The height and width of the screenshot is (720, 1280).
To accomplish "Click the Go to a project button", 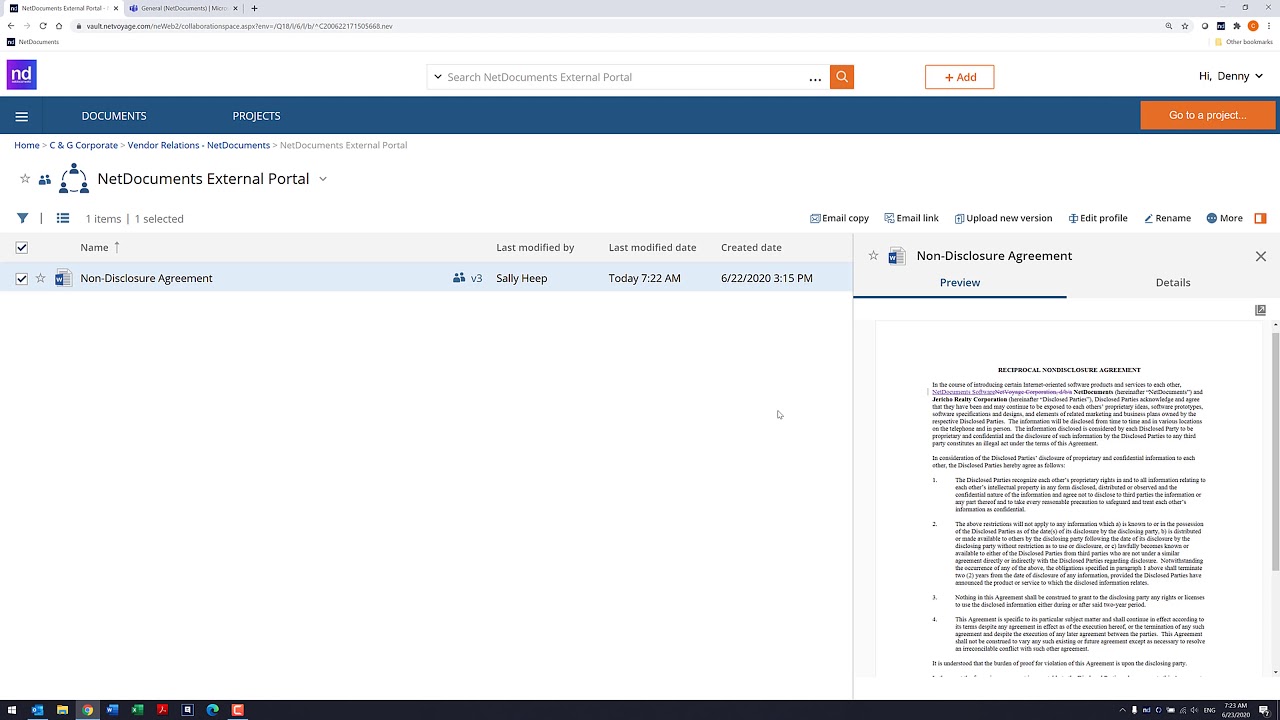I will coord(1207,115).
